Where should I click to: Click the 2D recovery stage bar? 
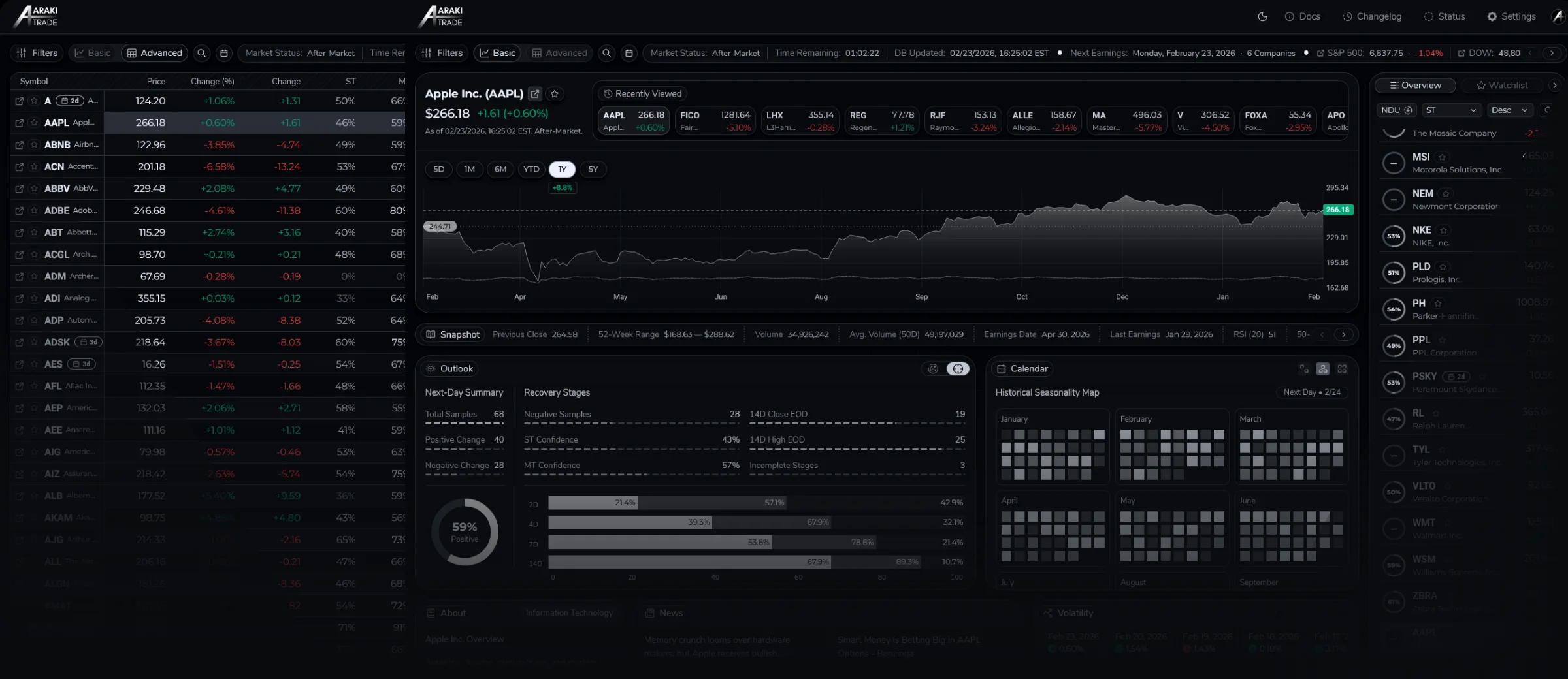pyautogui.click(x=756, y=503)
